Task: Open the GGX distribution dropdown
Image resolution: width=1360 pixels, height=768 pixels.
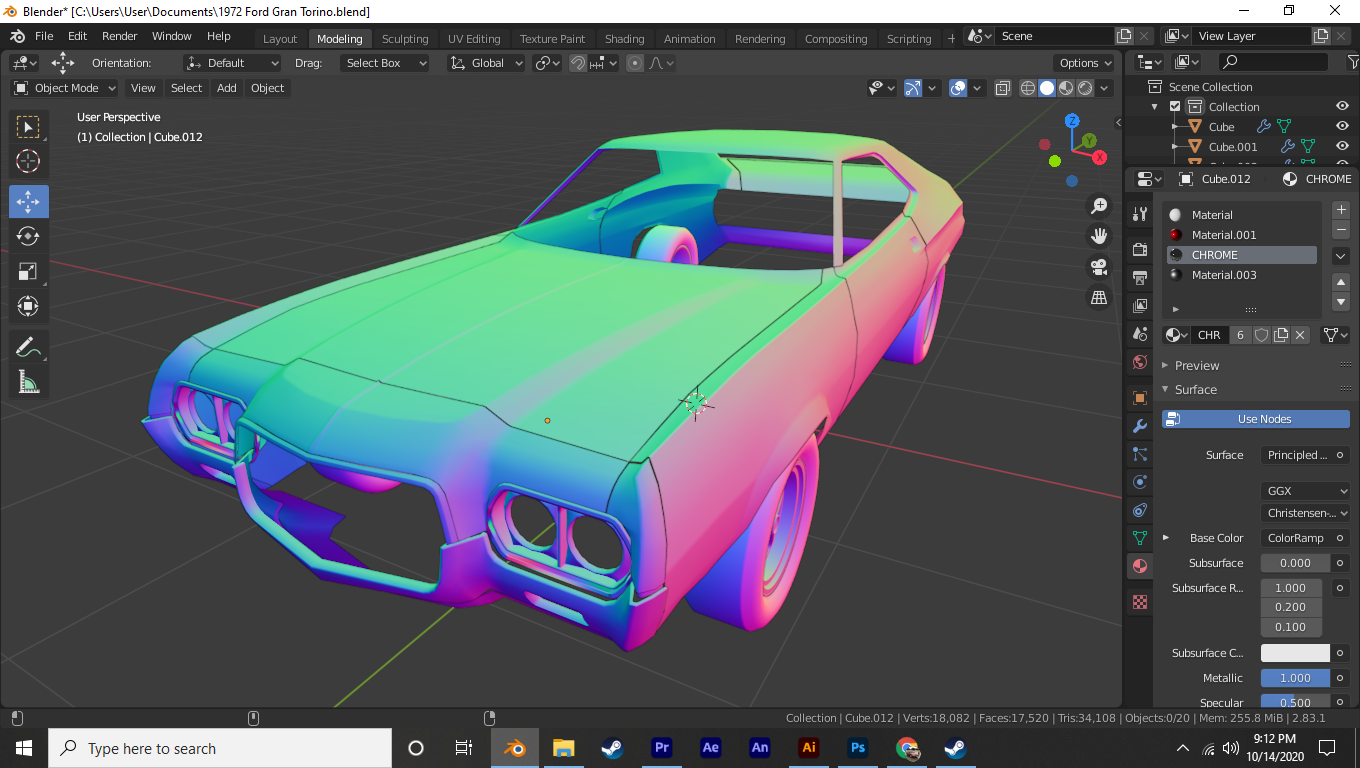Action: click(x=1305, y=491)
